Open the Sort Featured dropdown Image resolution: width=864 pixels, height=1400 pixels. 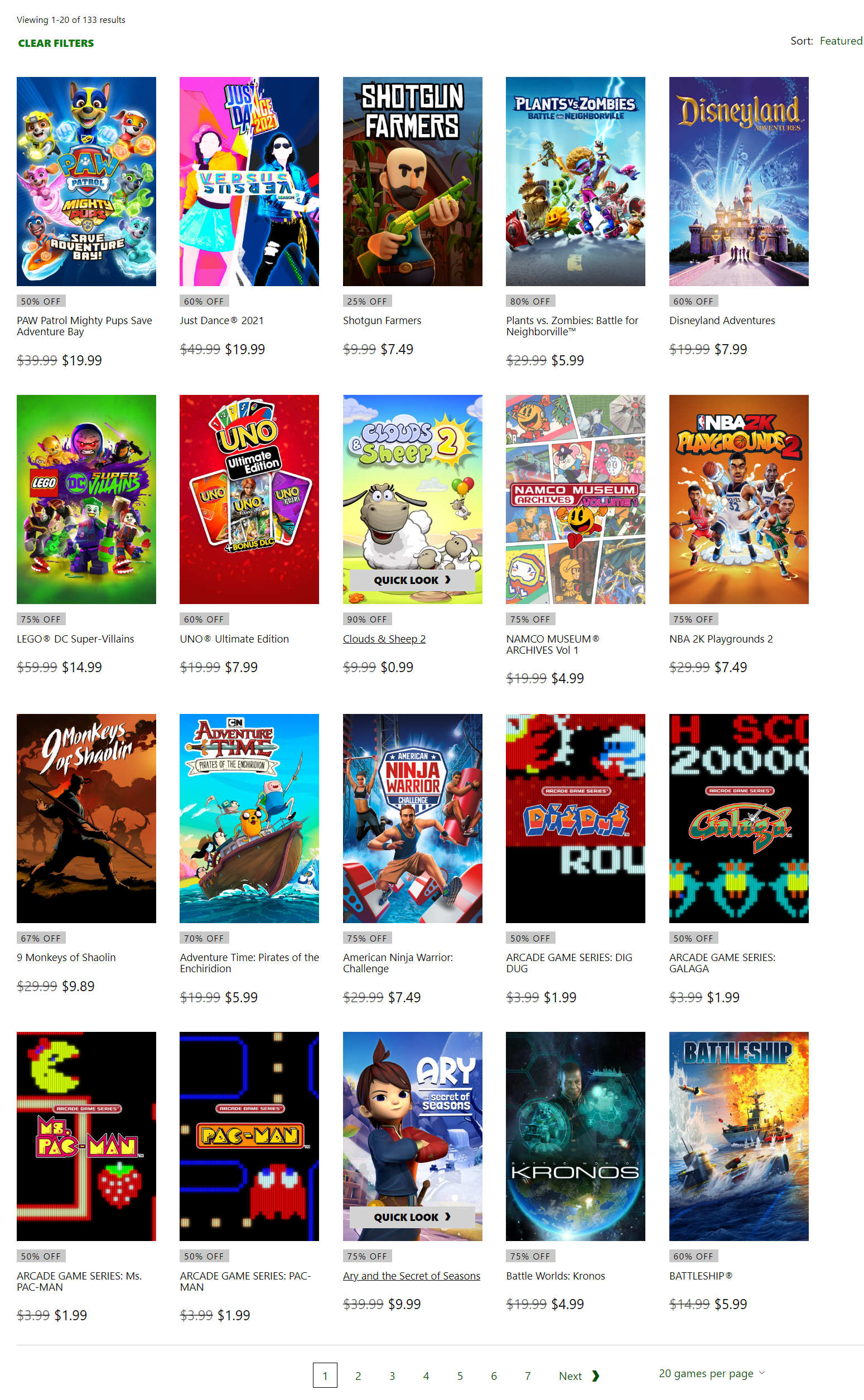coord(826,41)
